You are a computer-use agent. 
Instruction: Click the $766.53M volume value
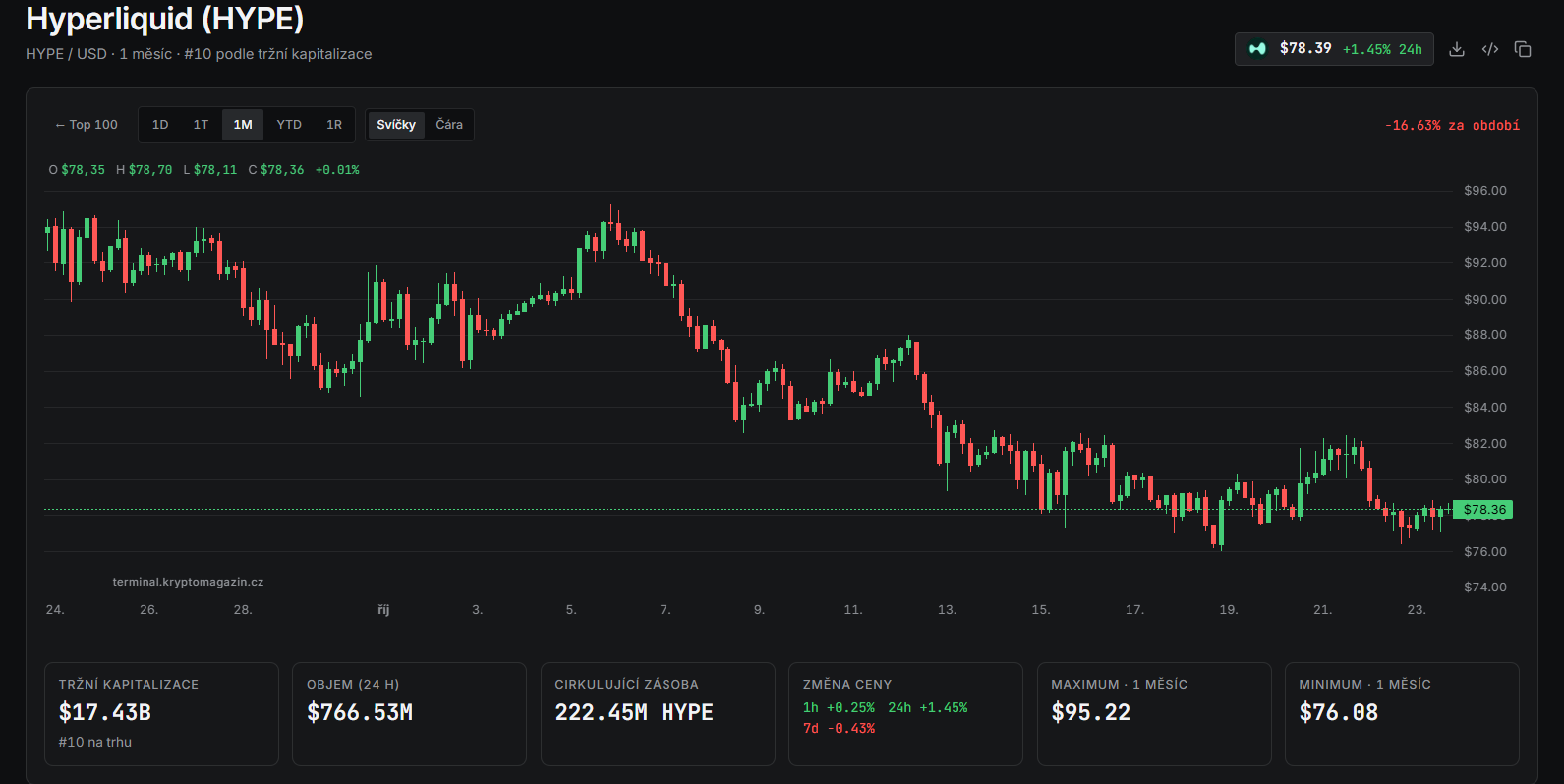pyautogui.click(x=360, y=712)
